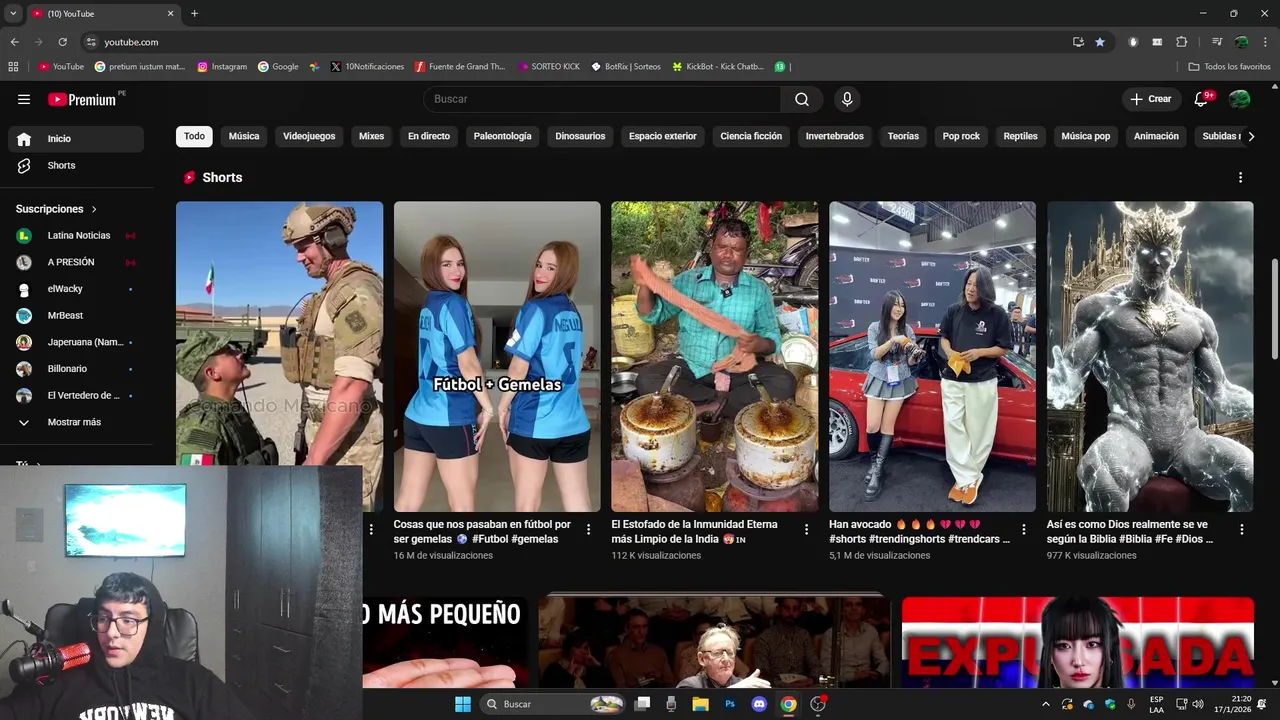Open EXPULSADA video thumbnail
This screenshot has height=720, width=1280.
[x=1078, y=642]
